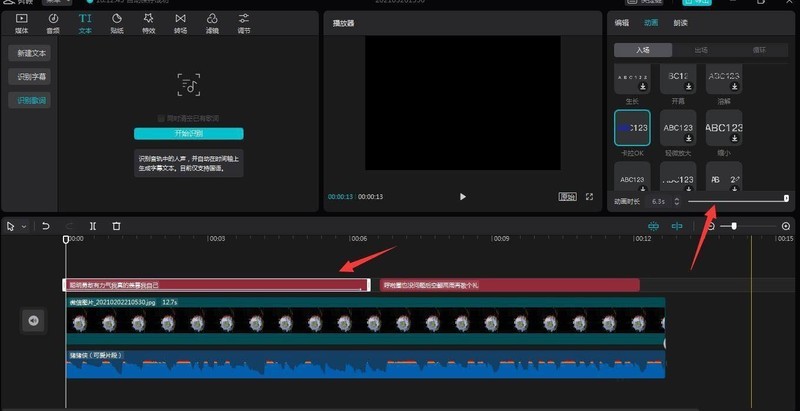The width and height of the screenshot is (800, 411).
Task: Click the undo arrow in timeline toolbar
Action: point(46,226)
